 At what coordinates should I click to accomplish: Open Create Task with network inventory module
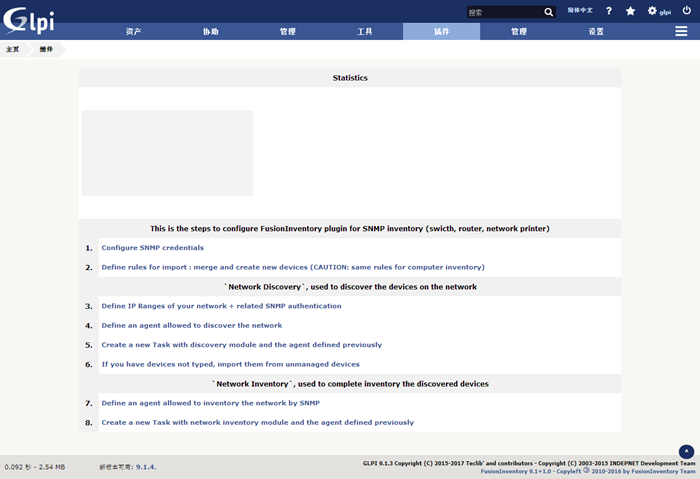(258, 422)
